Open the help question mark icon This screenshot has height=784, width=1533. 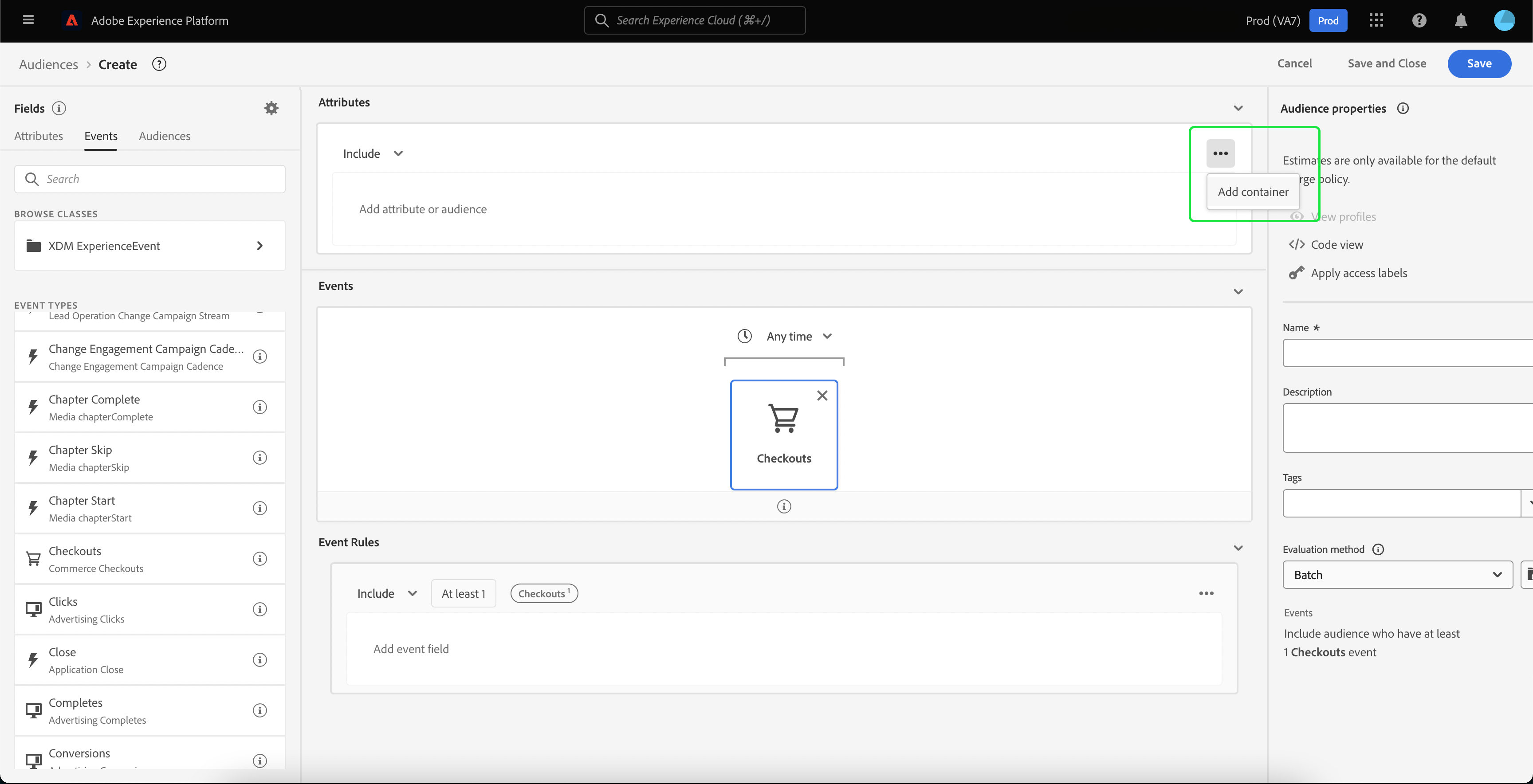(x=1419, y=21)
